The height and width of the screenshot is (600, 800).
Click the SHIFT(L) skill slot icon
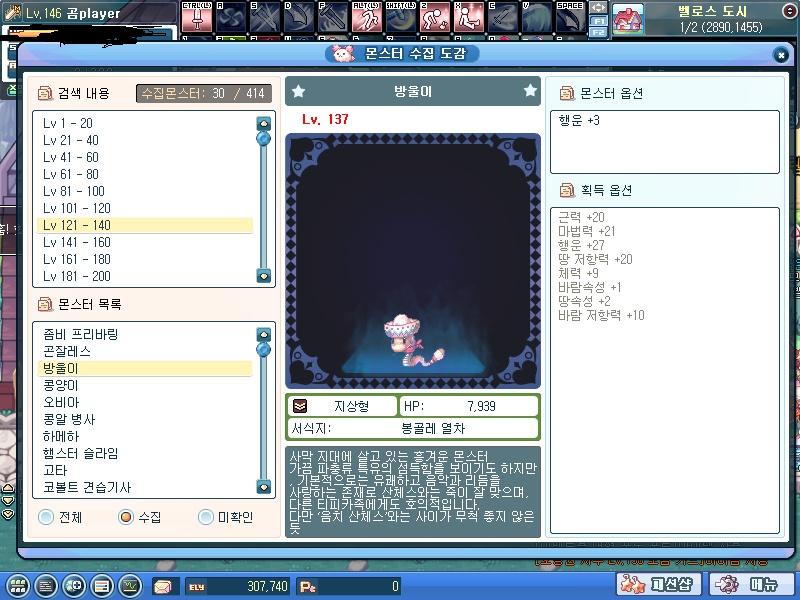click(402, 17)
